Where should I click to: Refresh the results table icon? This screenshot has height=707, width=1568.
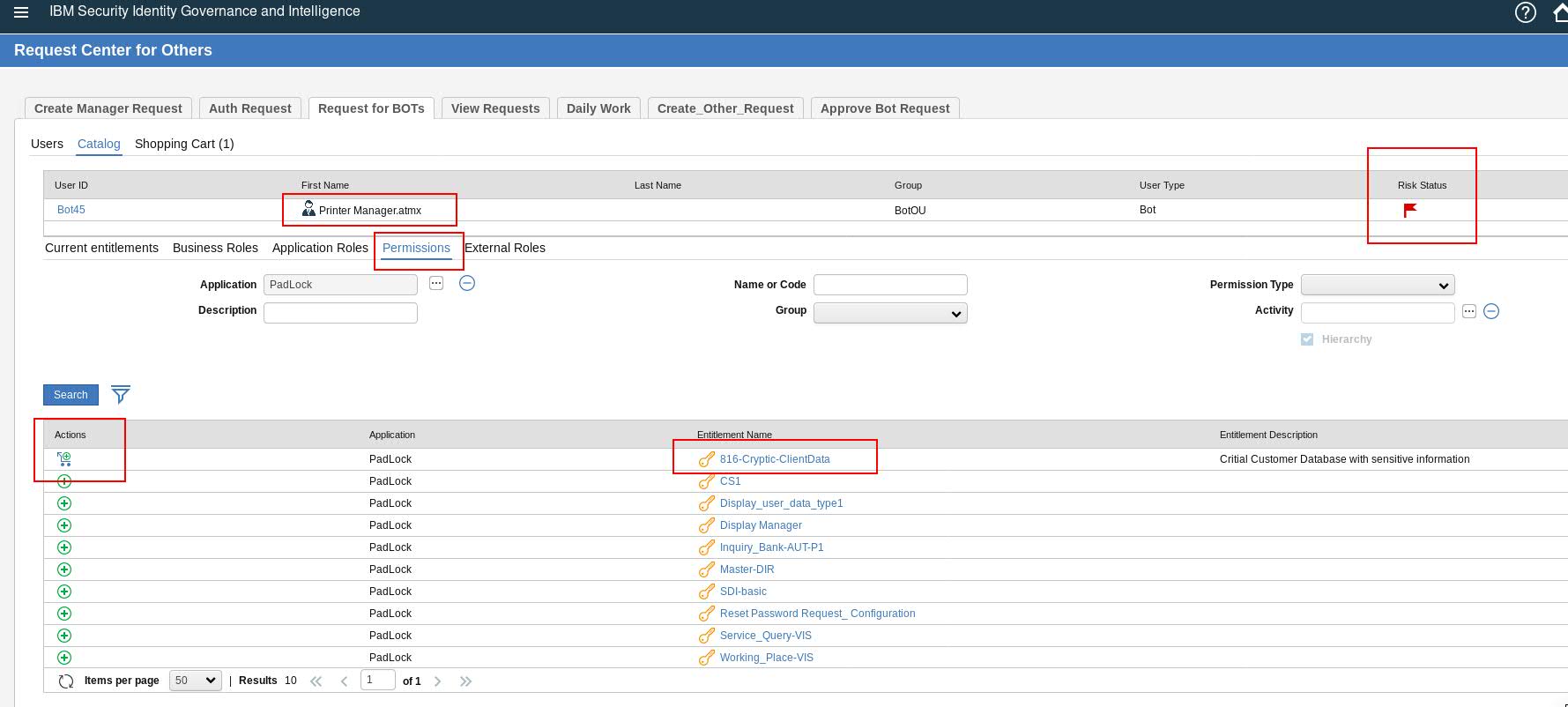(66, 681)
